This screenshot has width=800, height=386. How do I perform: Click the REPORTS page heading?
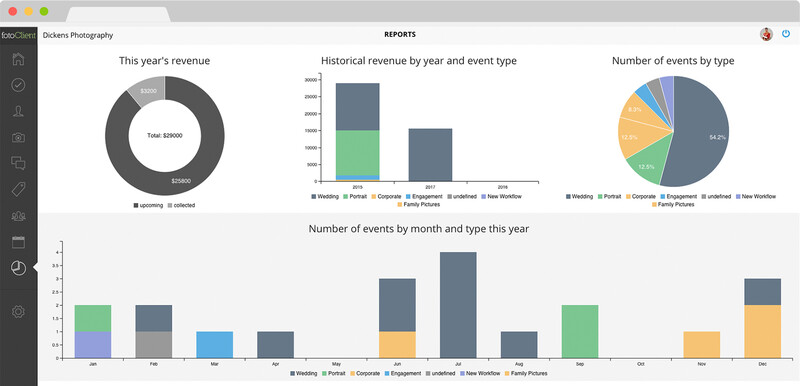pyautogui.click(x=400, y=35)
